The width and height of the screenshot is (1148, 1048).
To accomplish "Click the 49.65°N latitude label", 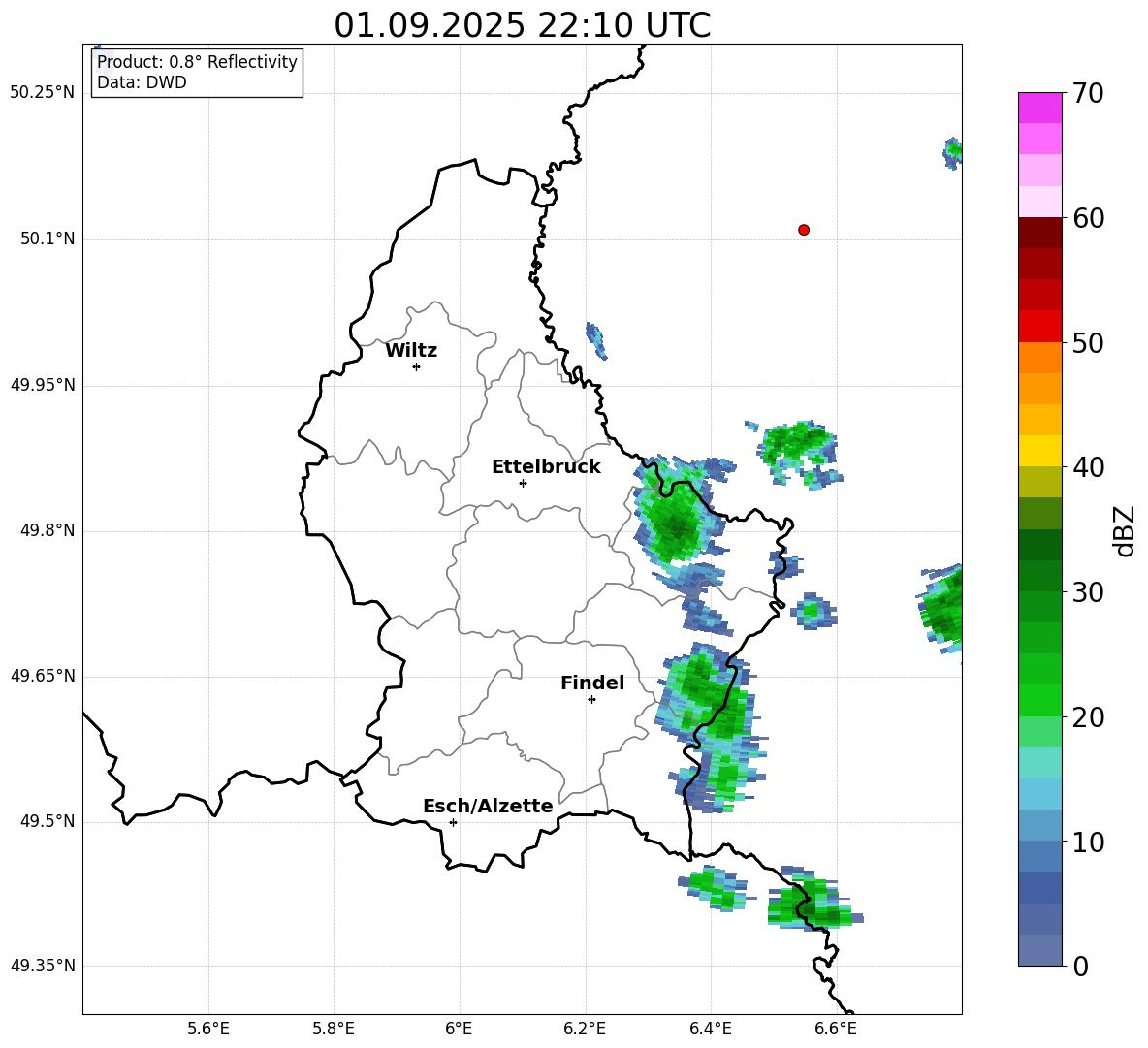I will click(42, 675).
